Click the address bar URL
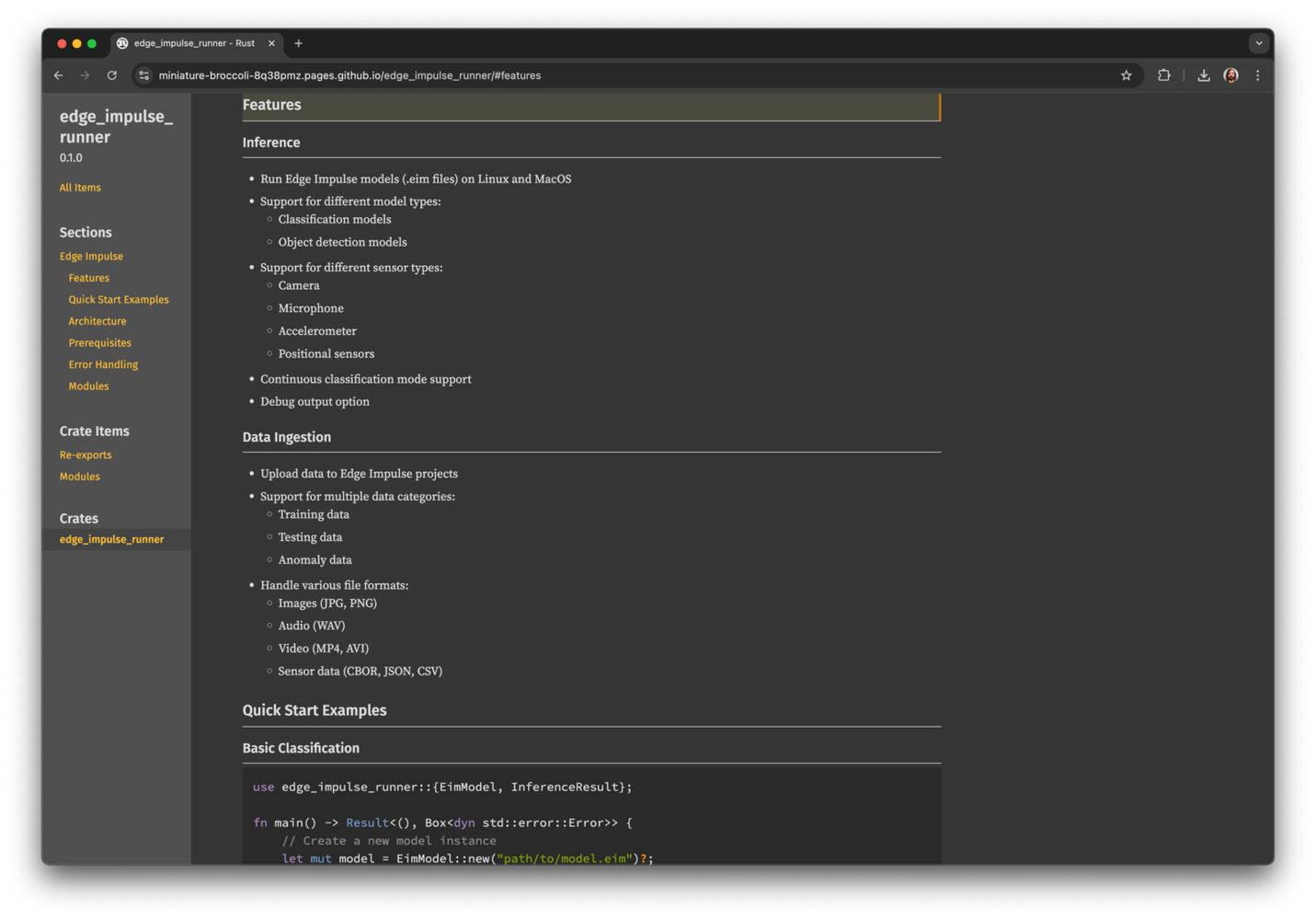The height and width of the screenshot is (920, 1316). click(x=349, y=75)
